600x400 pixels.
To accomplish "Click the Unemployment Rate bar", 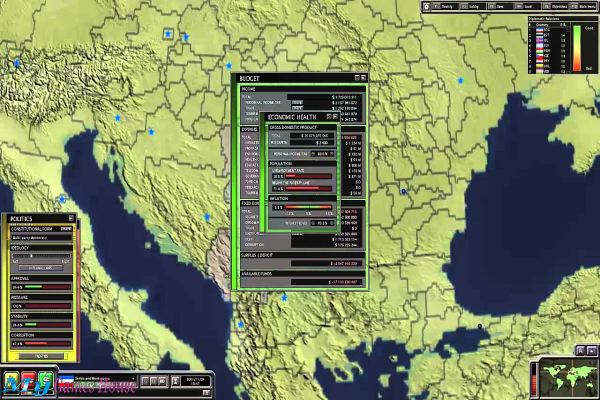I will click(308, 176).
